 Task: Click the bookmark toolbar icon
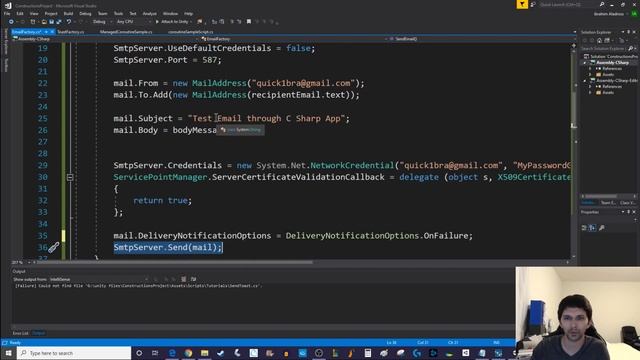point(249,22)
